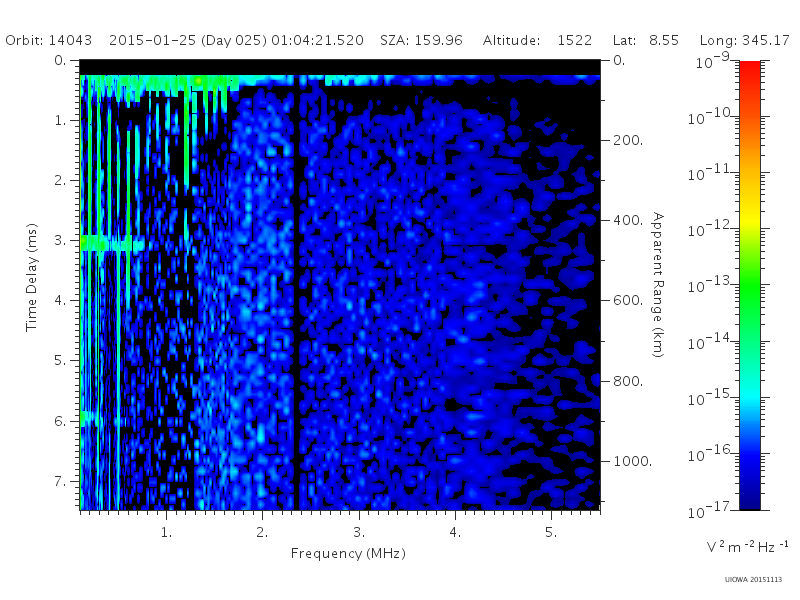This screenshot has height=600, width=800.
Task: Click the '6.' time delay tick label
Action: point(60,421)
